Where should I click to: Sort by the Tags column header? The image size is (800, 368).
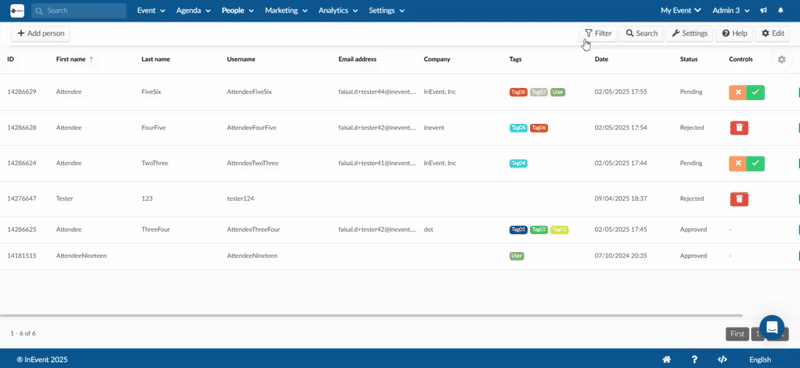515,59
